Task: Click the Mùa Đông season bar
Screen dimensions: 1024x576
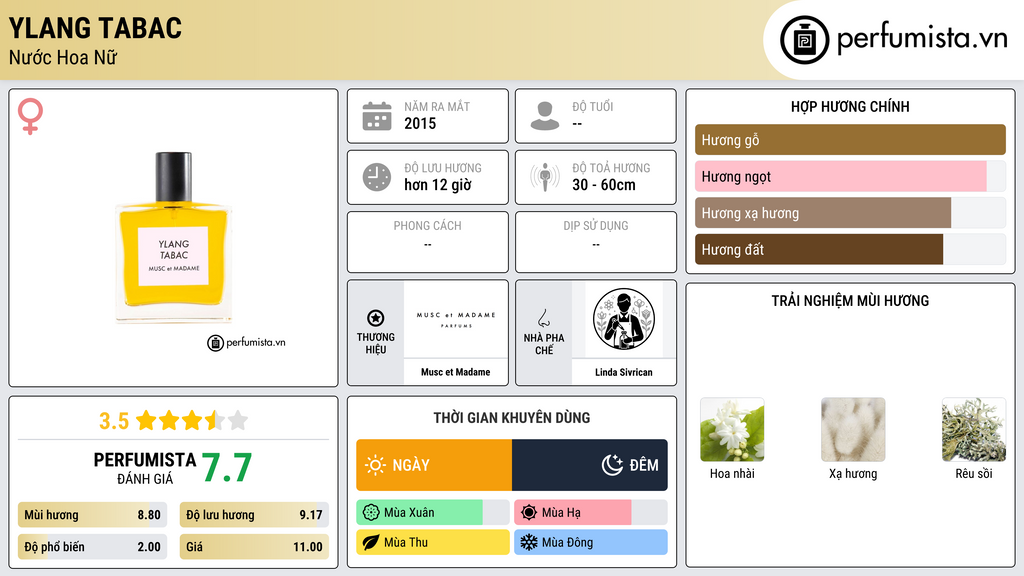Action: point(591,542)
